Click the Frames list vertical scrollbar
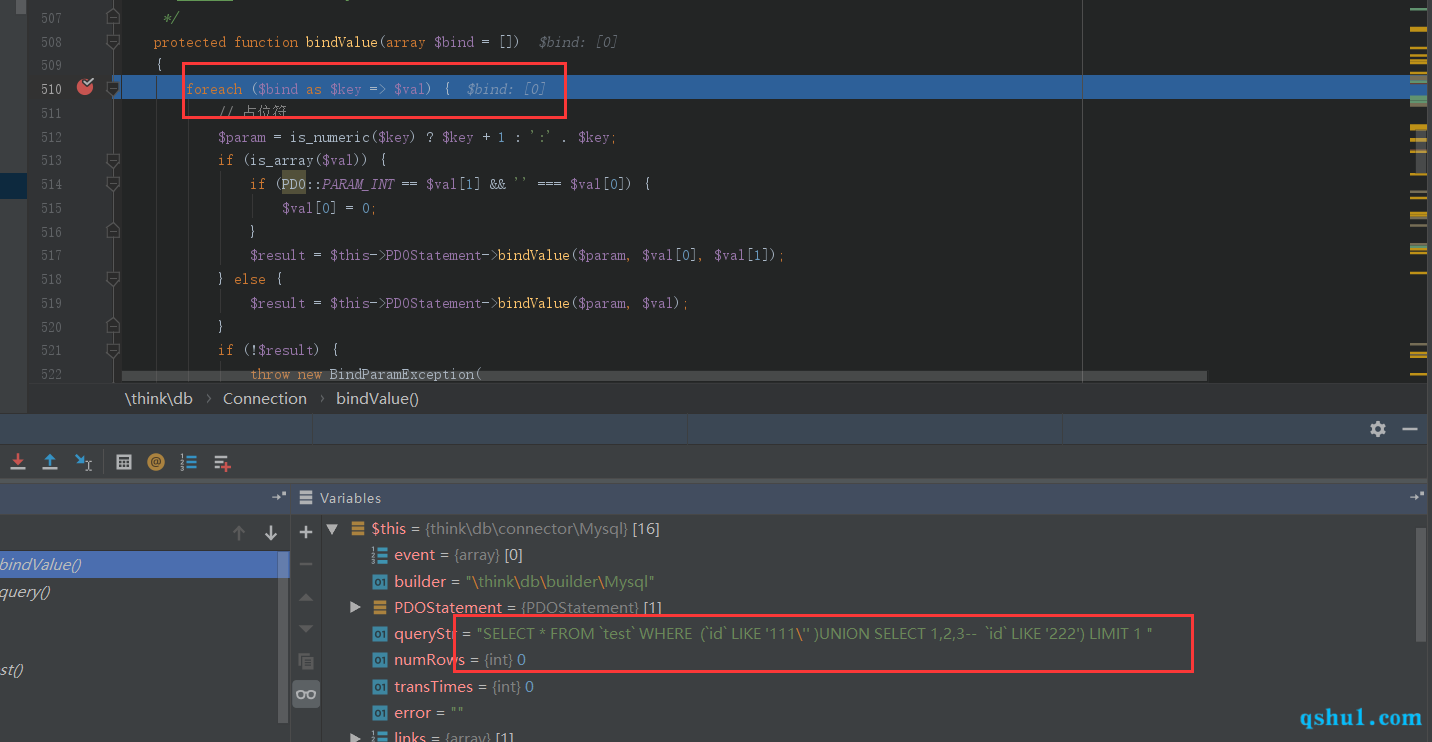1432x742 pixels. pyautogui.click(x=284, y=636)
